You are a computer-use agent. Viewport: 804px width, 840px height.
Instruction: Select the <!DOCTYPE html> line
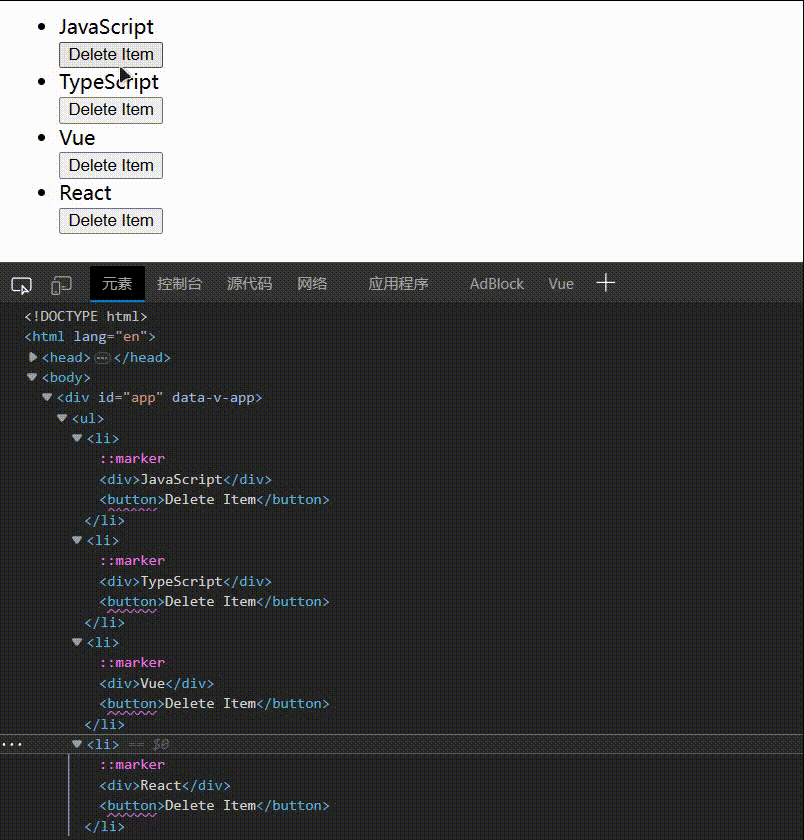(86, 317)
